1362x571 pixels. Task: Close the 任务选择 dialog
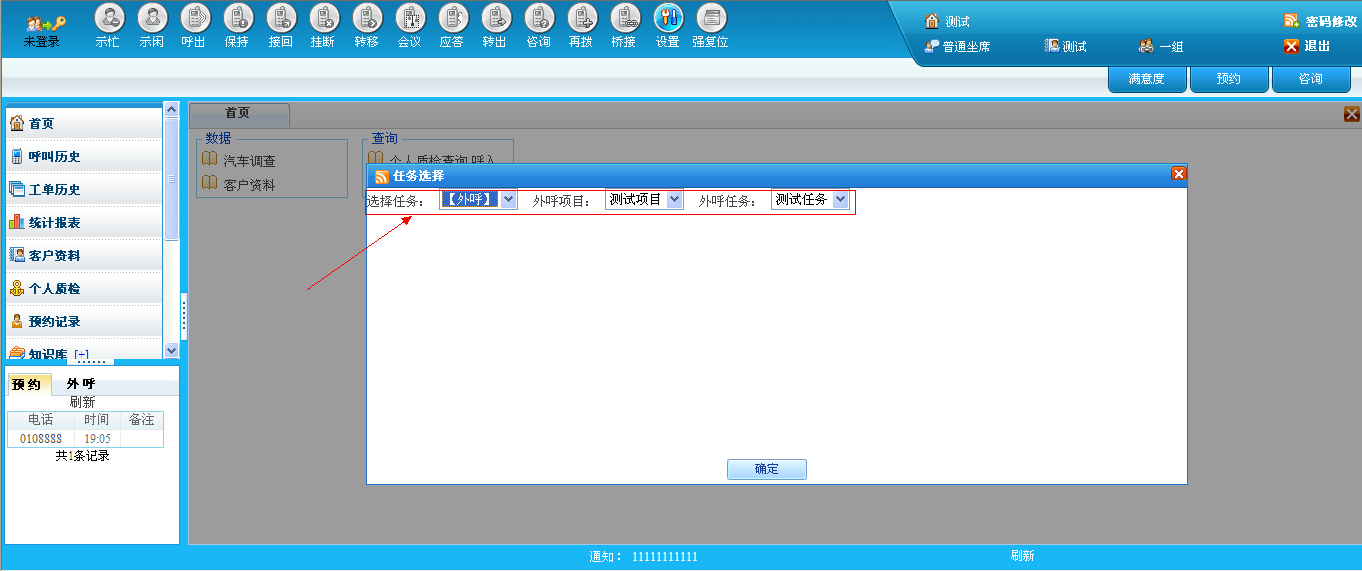click(1178, 174)
